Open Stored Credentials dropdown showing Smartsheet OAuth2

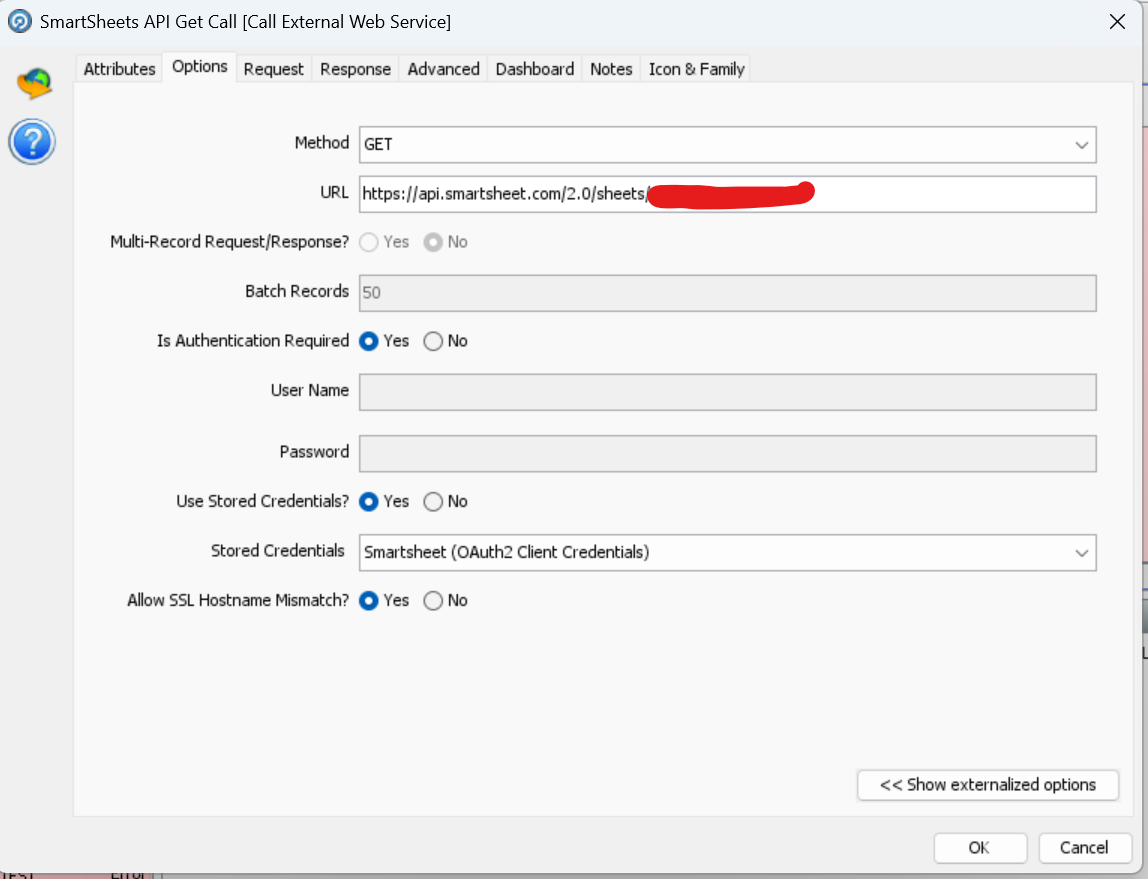(x=727, y=553)
